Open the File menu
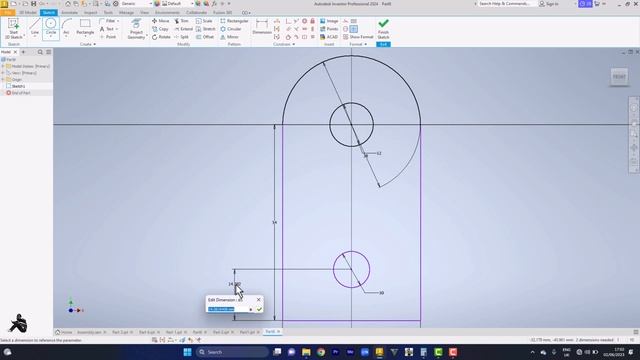 click(7, 13)
